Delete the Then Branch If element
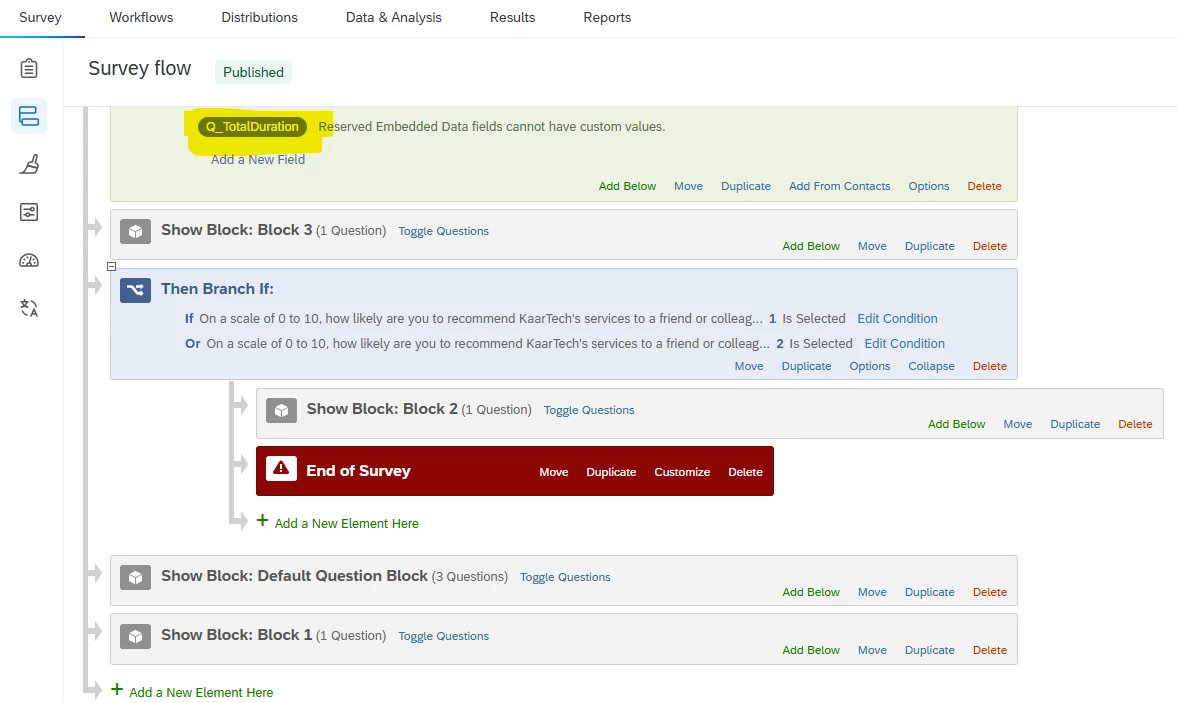Viewport: 1177px width, 703px height. coord(989,366)
